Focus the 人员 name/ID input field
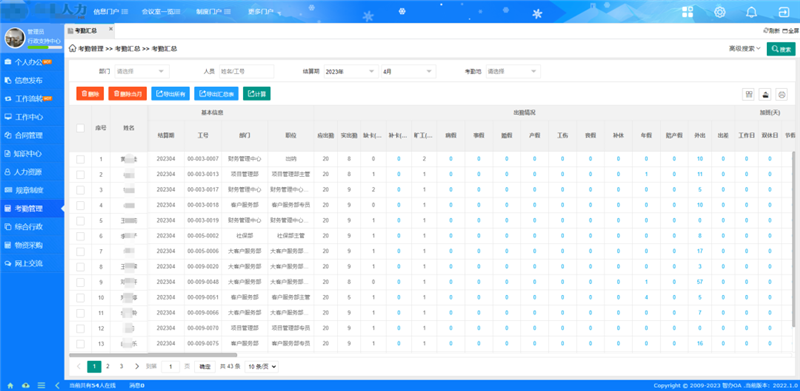This screenshot has height=391, width=800. coord(246,71)
